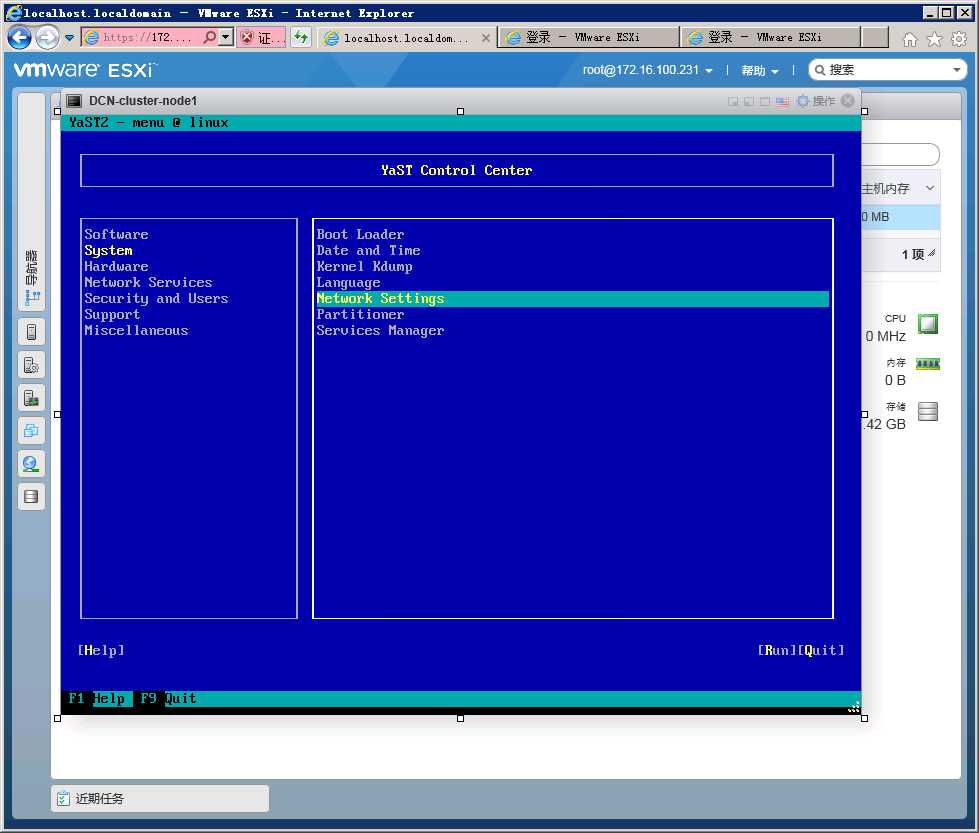
Task: Open a new blank browser tab
Action: (x=875, y=37)
